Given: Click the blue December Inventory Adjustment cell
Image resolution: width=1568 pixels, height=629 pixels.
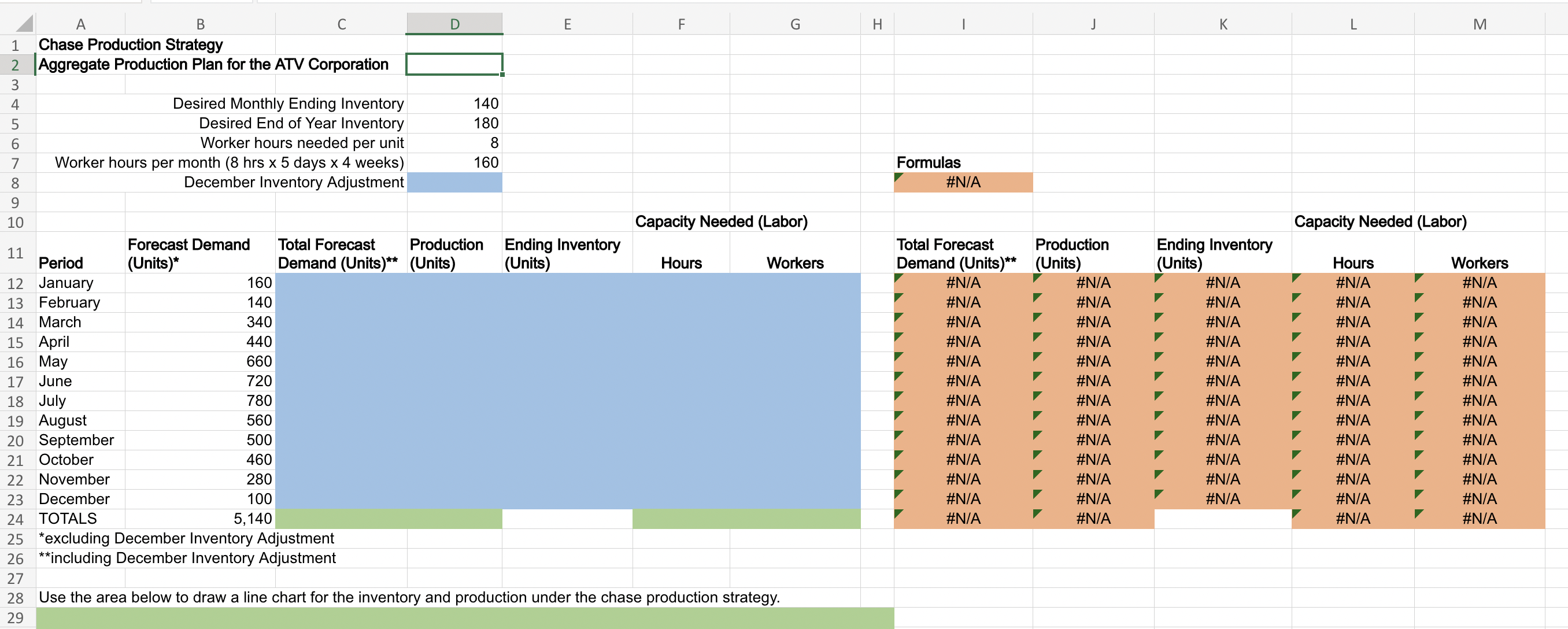Looking at the screenshot, I should coord(454,183).
